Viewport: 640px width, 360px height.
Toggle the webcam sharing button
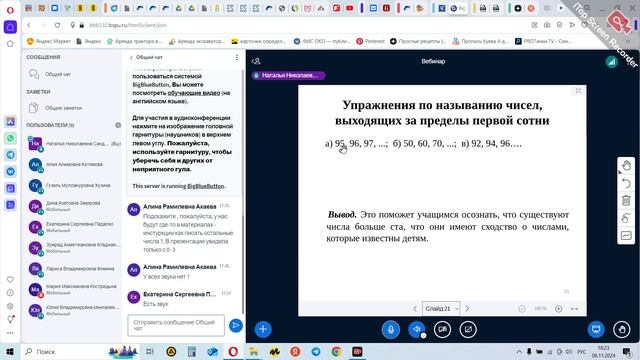point(442,329)
